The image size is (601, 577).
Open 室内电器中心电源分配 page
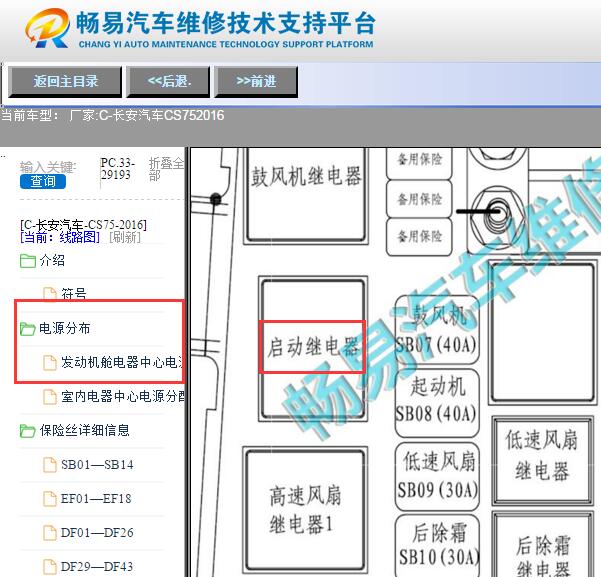pos(122,396)
